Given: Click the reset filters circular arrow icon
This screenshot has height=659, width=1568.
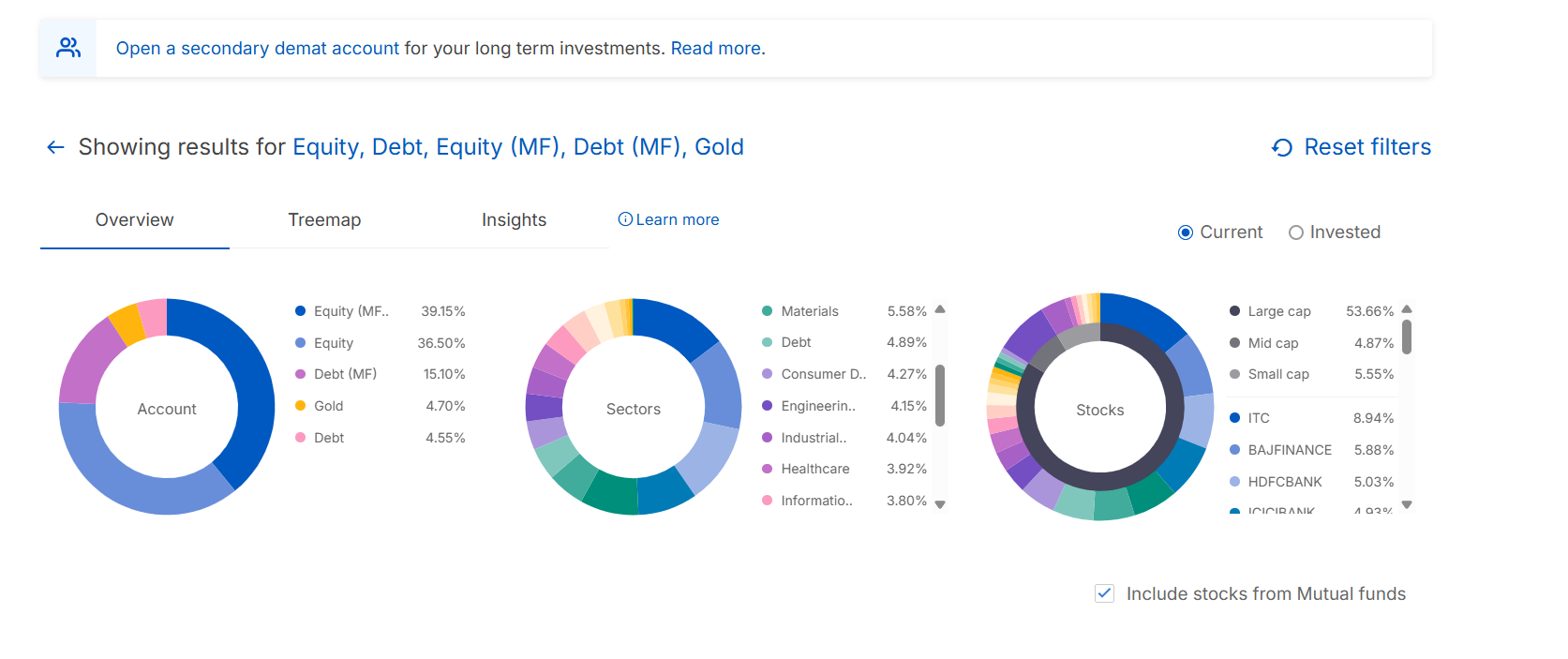Looking at the screenshot, I should coord(1281,148).
